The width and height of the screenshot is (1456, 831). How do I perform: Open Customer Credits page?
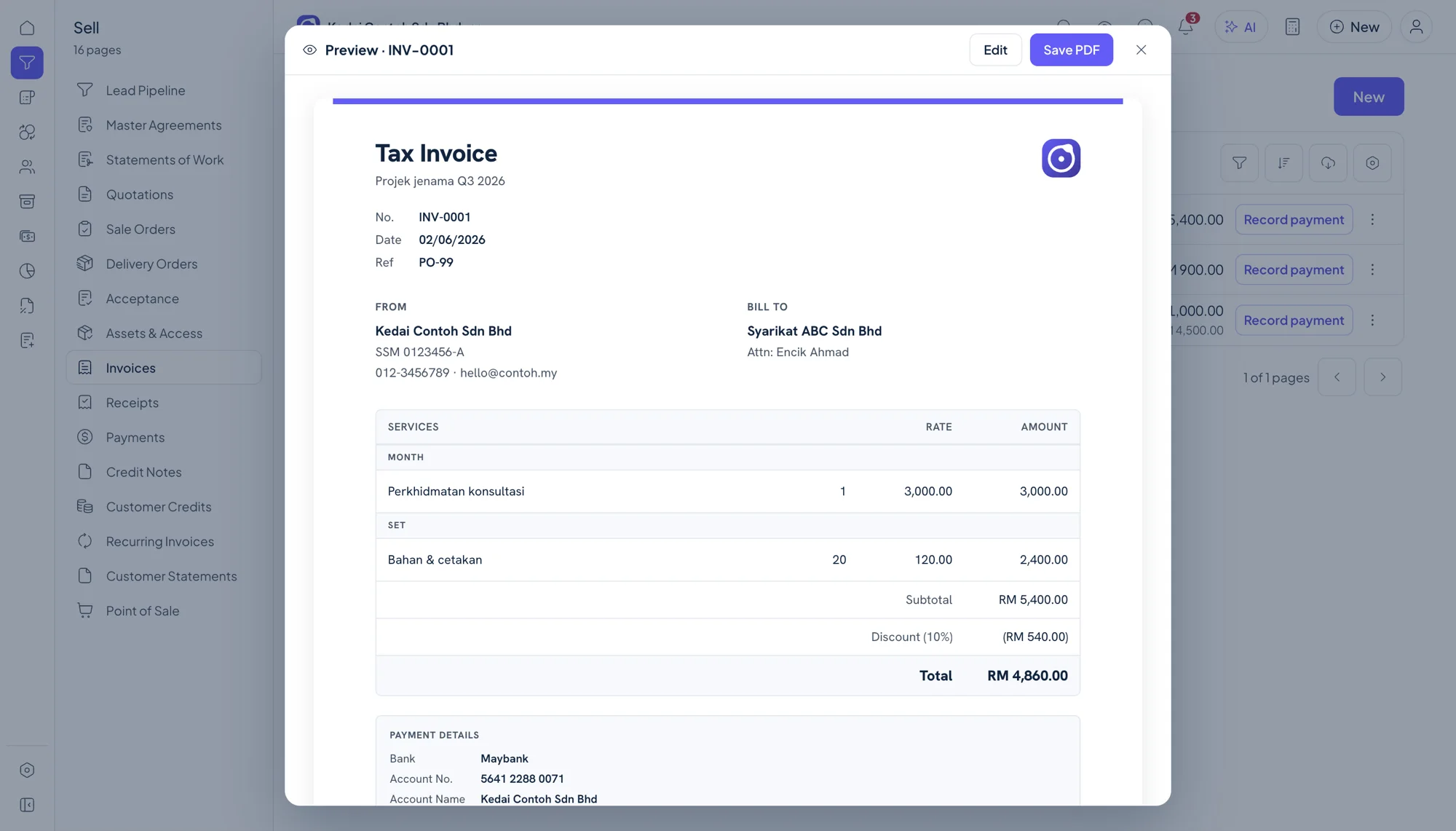coord(164,507)
